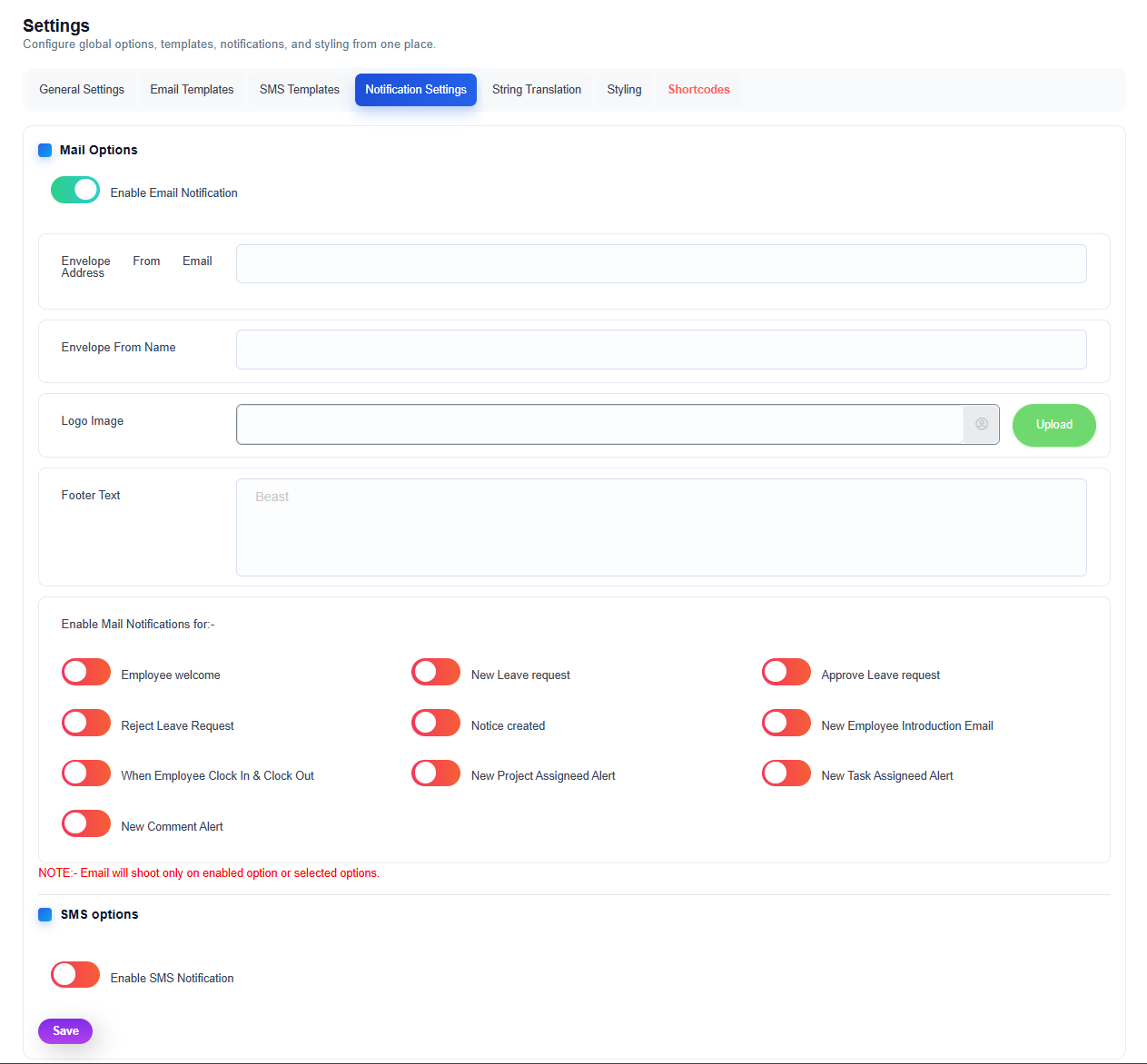
Task: Enable Approve Leave request notification
Action: (786, 672)
